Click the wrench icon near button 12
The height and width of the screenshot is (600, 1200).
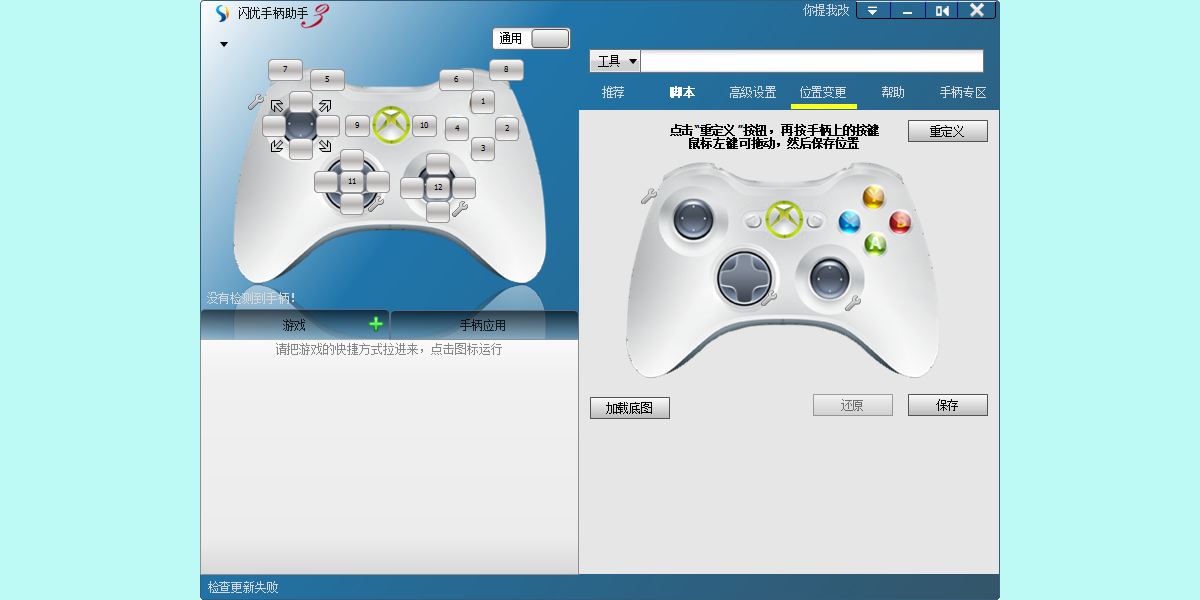[x=460, y=210]
